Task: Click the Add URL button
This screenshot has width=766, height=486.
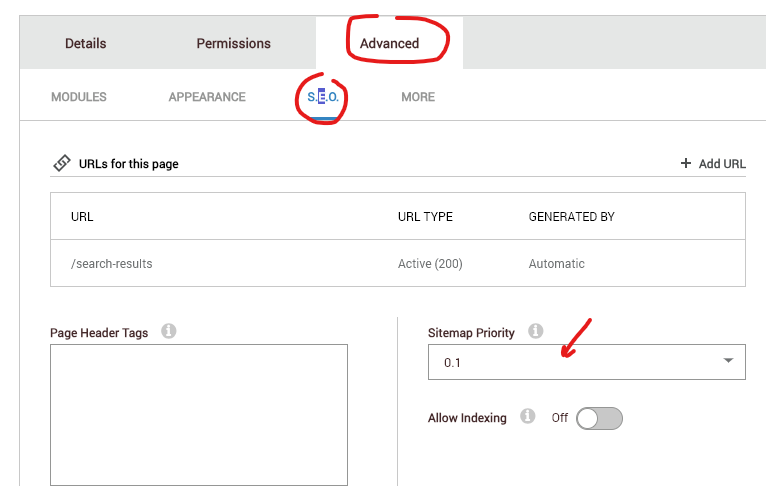Action: 713,164
